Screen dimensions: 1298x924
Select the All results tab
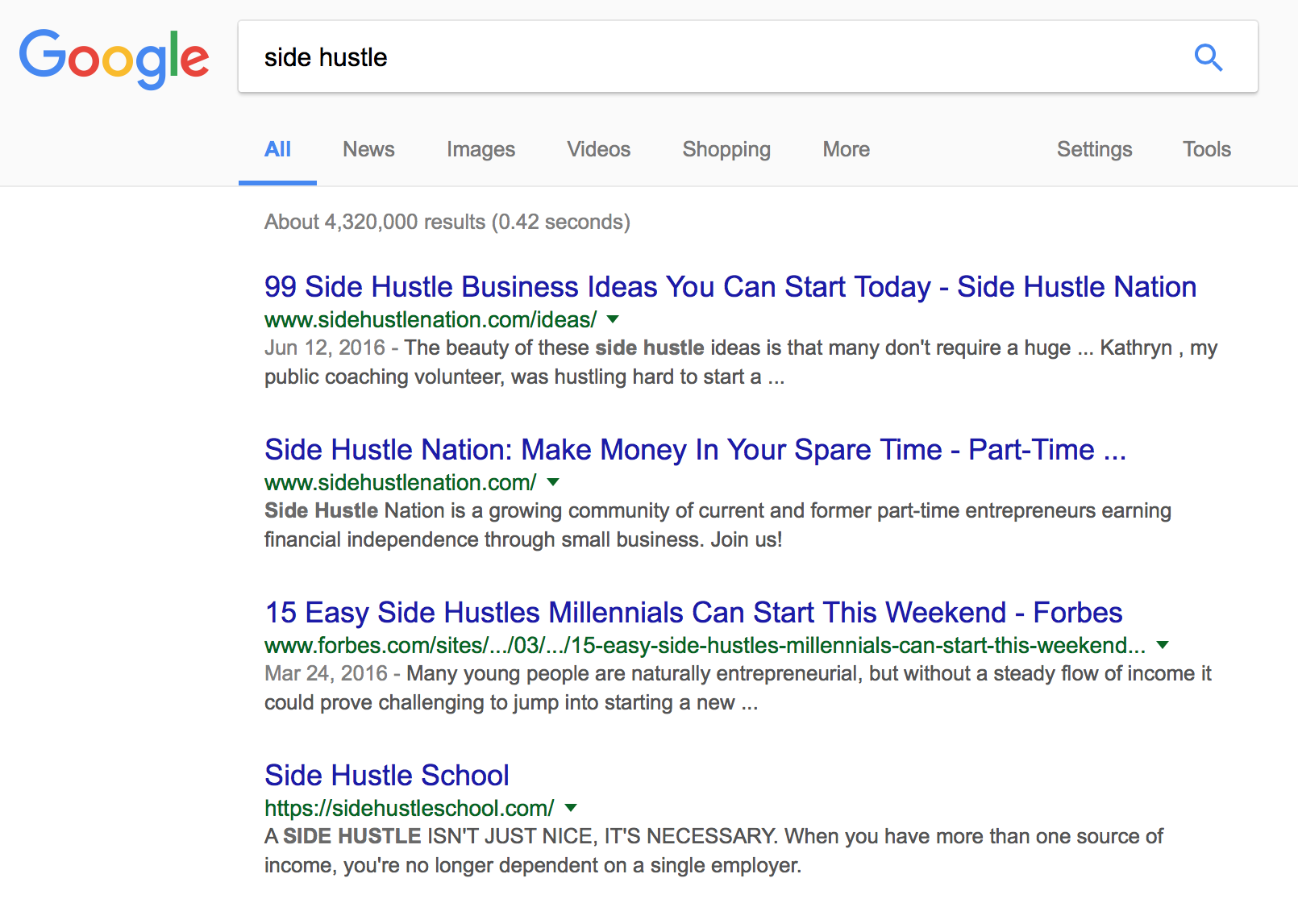[x=277, y=150]
